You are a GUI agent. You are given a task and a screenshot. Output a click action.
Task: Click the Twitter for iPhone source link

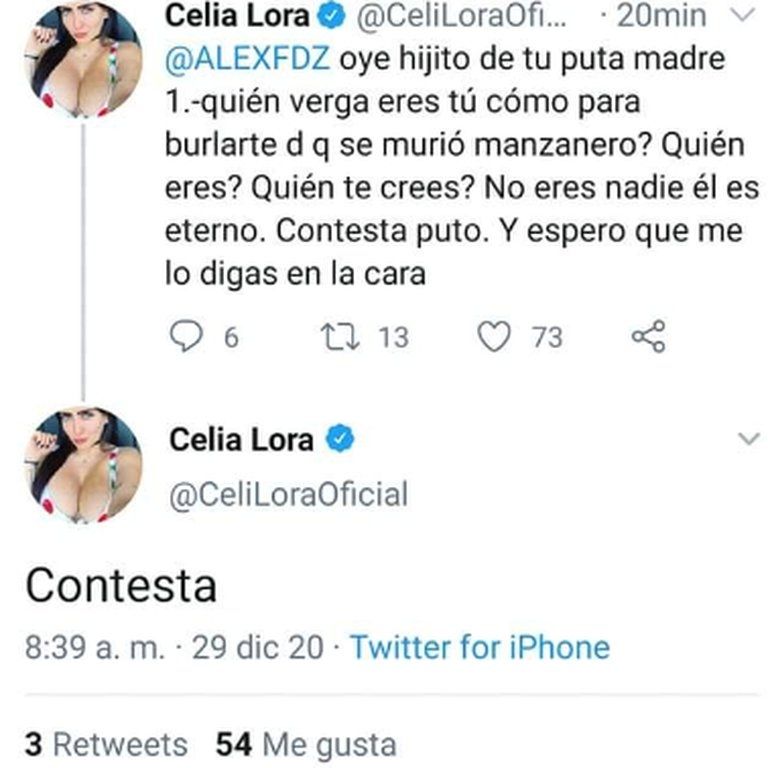479,647
